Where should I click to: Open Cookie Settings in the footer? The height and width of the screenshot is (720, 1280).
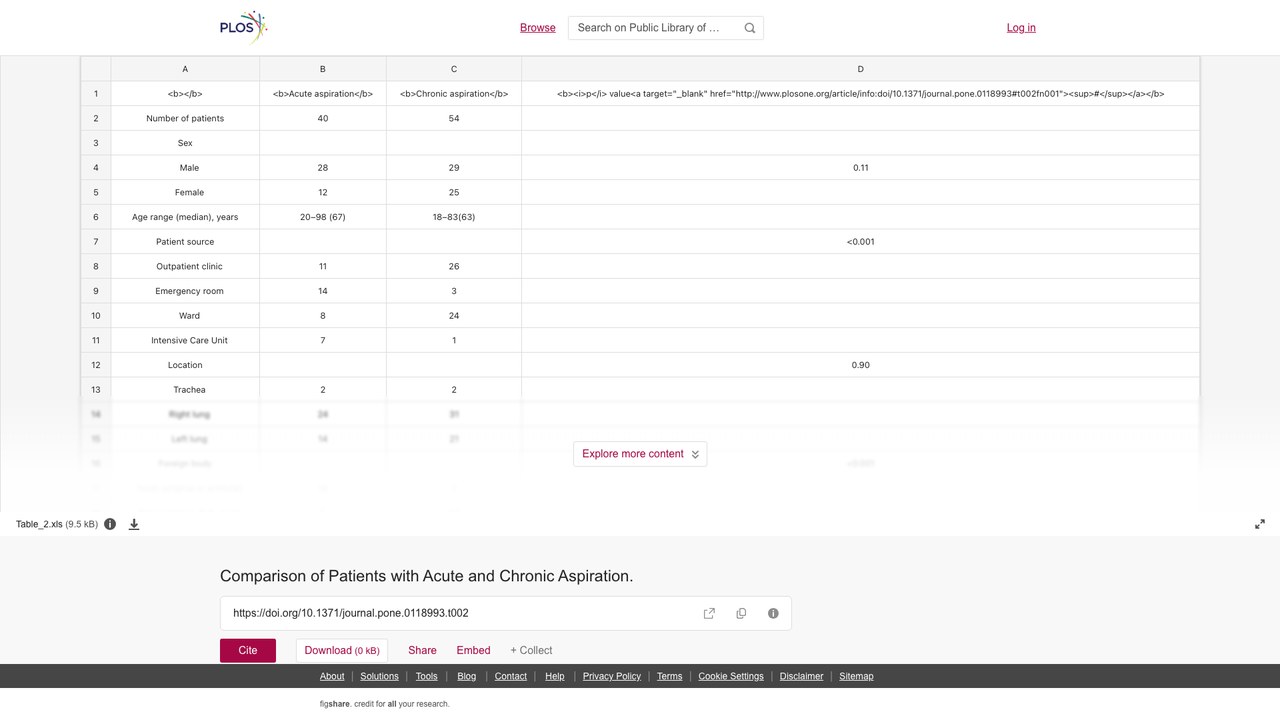click(x=731, y=676)
